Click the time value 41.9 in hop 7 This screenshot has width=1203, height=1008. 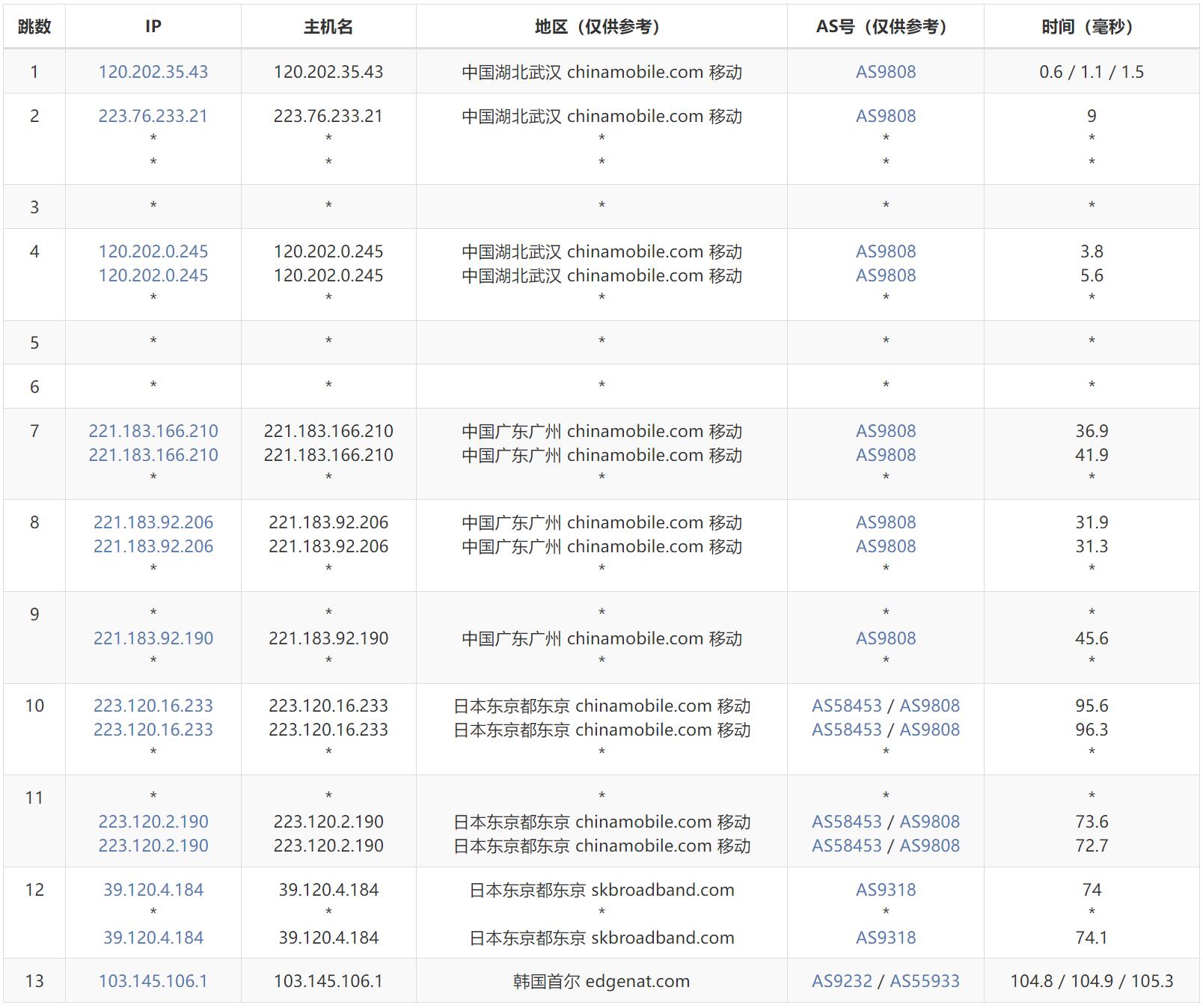pos(1092,455)
